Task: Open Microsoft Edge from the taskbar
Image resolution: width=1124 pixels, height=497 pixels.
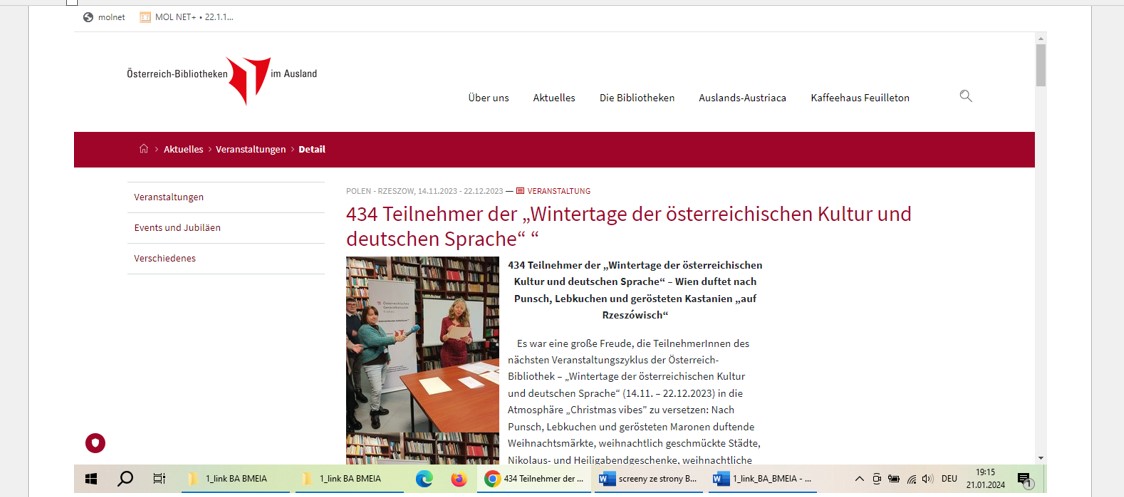Action: (x=424, y=479)
